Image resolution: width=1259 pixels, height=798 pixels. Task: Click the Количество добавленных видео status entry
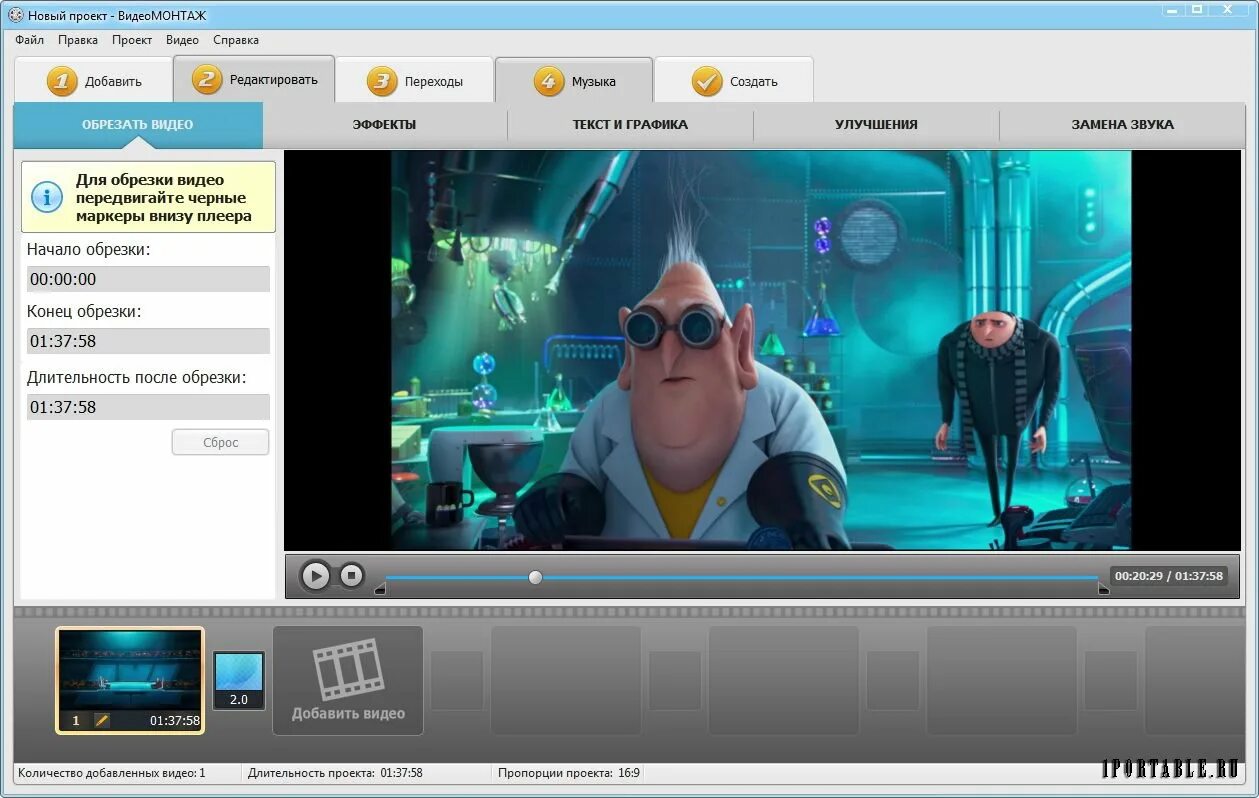[x=112, y=773]
